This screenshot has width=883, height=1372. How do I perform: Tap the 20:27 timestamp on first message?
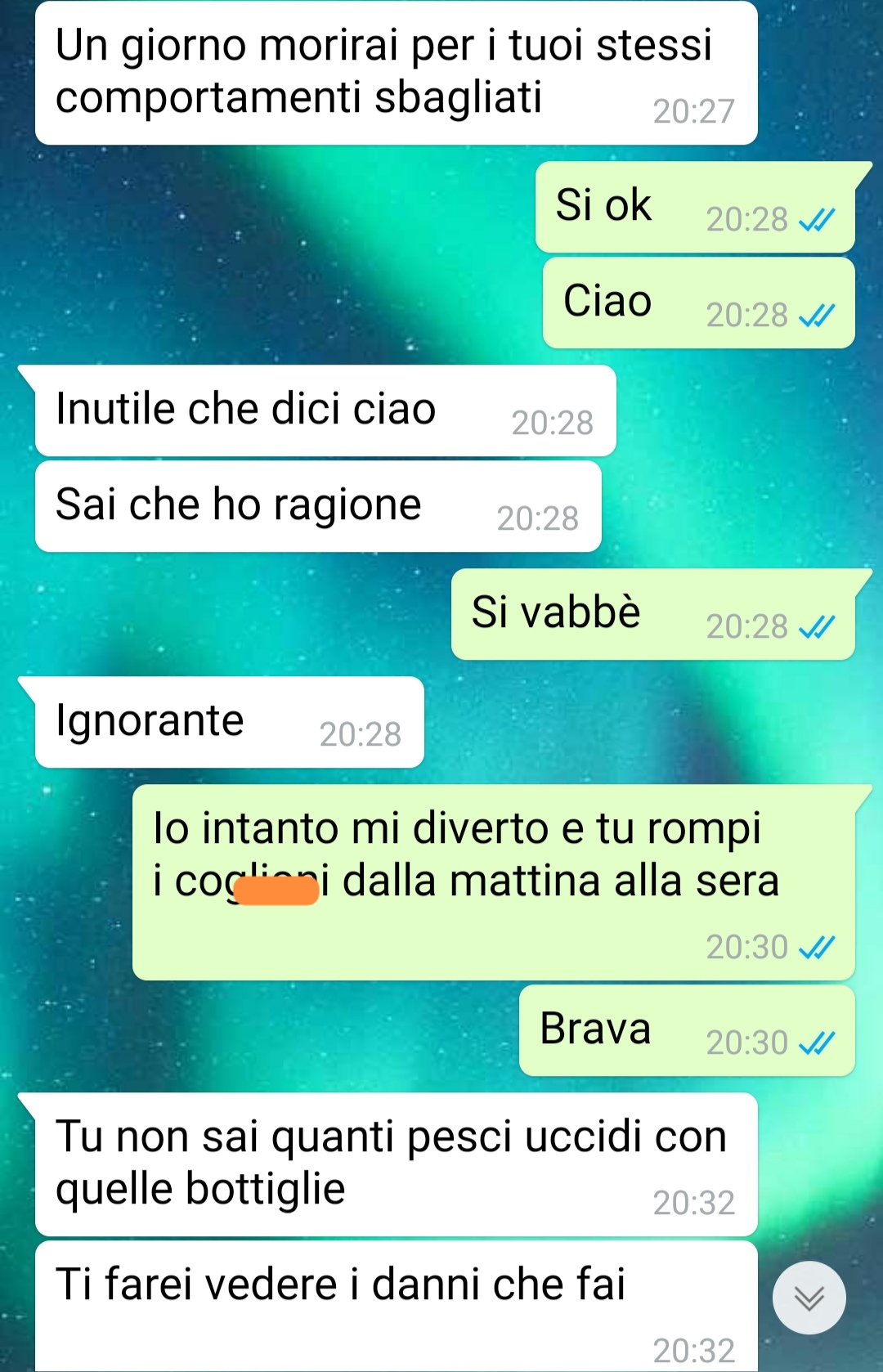click(x=694, y=111)
